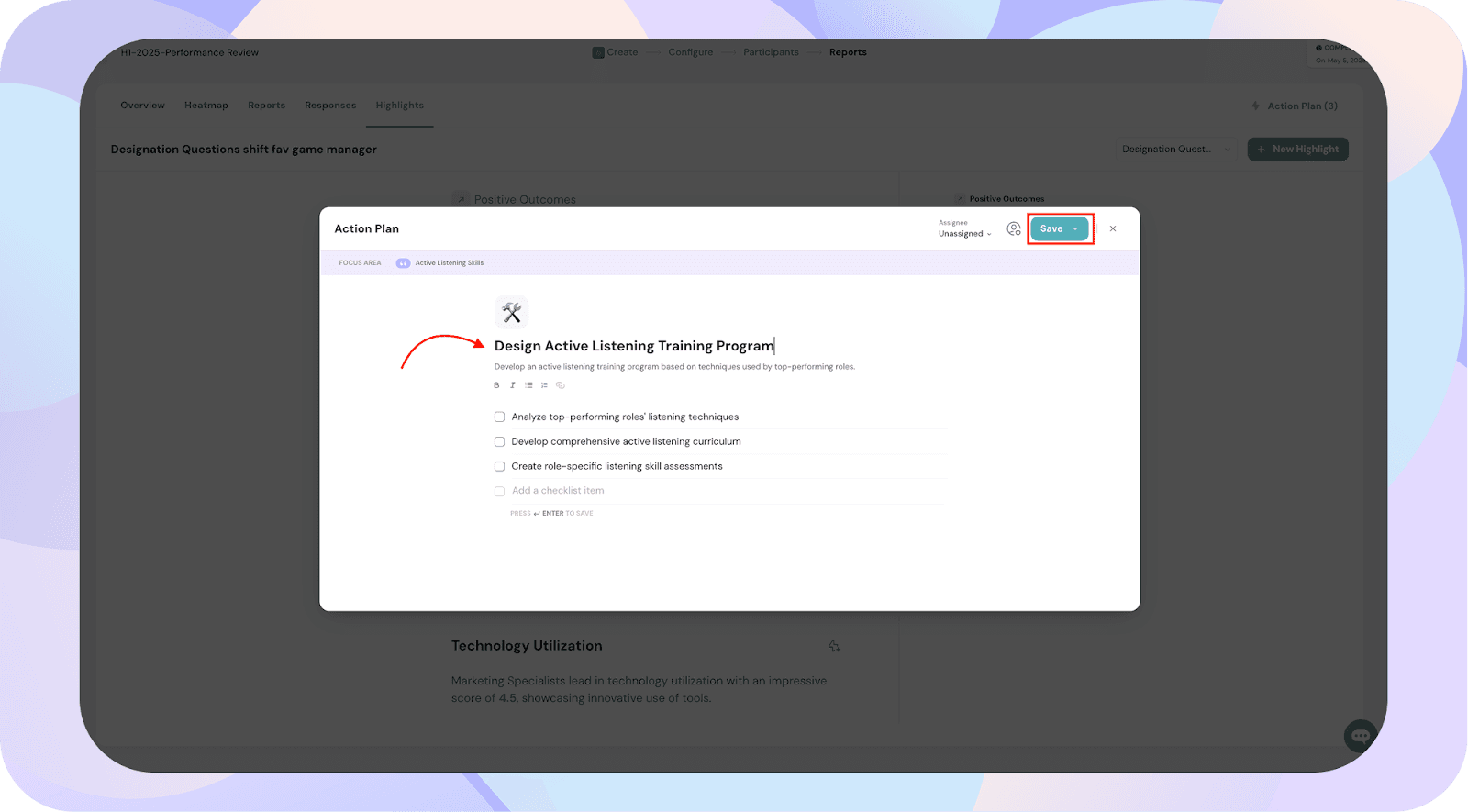
Task: Click the Save button
Action: tap(1051, 229)
